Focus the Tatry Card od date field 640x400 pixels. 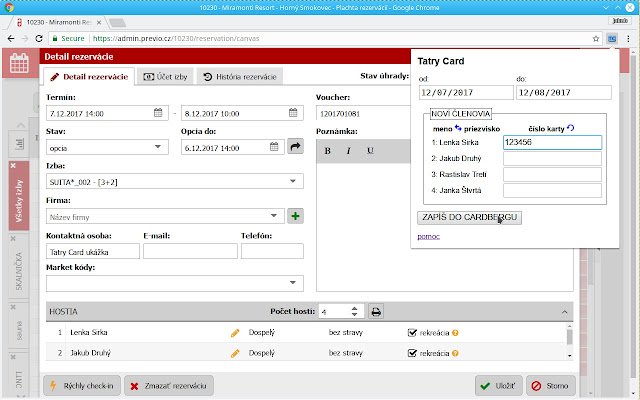tap(466, 93)
